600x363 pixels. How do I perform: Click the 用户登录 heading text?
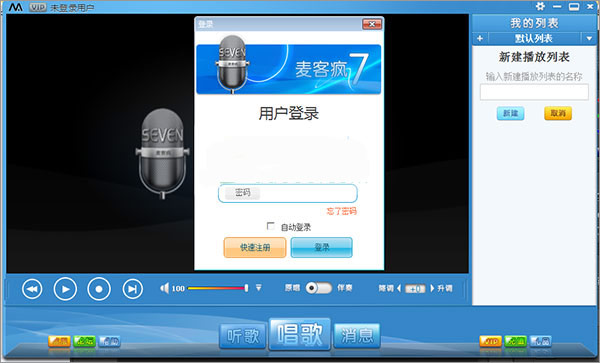[x=289, y=113]
